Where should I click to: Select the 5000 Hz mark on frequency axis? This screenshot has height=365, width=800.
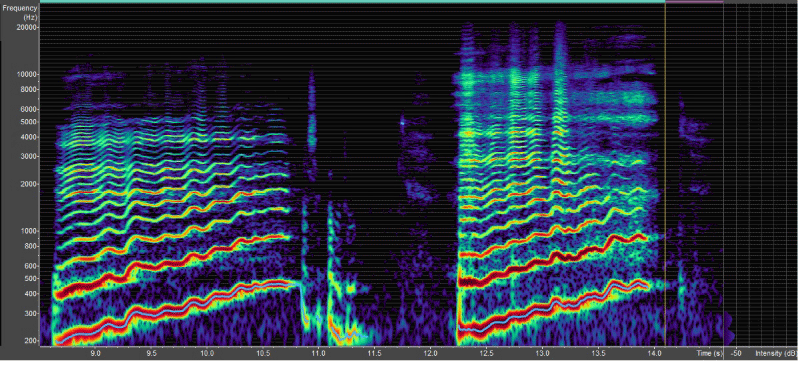coord(29,122)
